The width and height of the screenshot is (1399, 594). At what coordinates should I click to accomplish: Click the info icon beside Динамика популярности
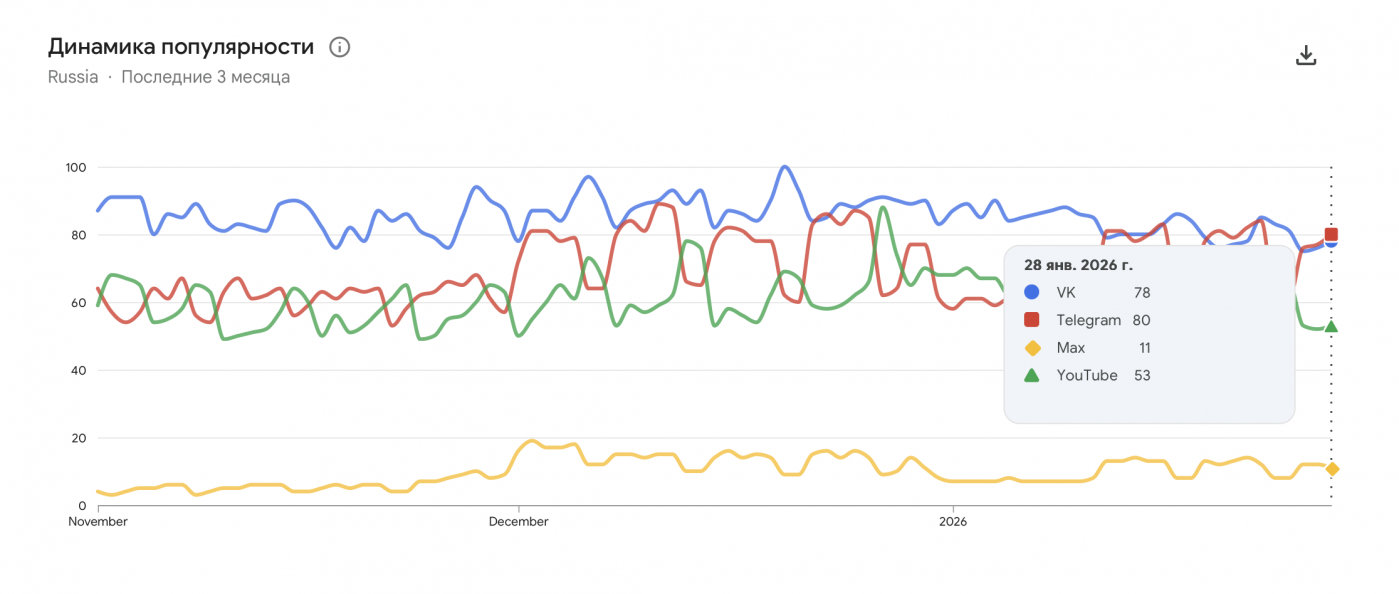340,47
